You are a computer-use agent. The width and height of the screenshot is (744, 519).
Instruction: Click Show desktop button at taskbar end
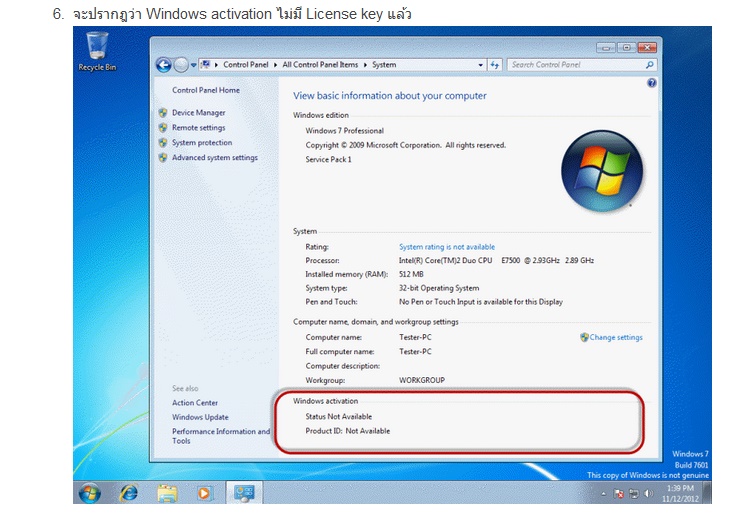point(708,492)
